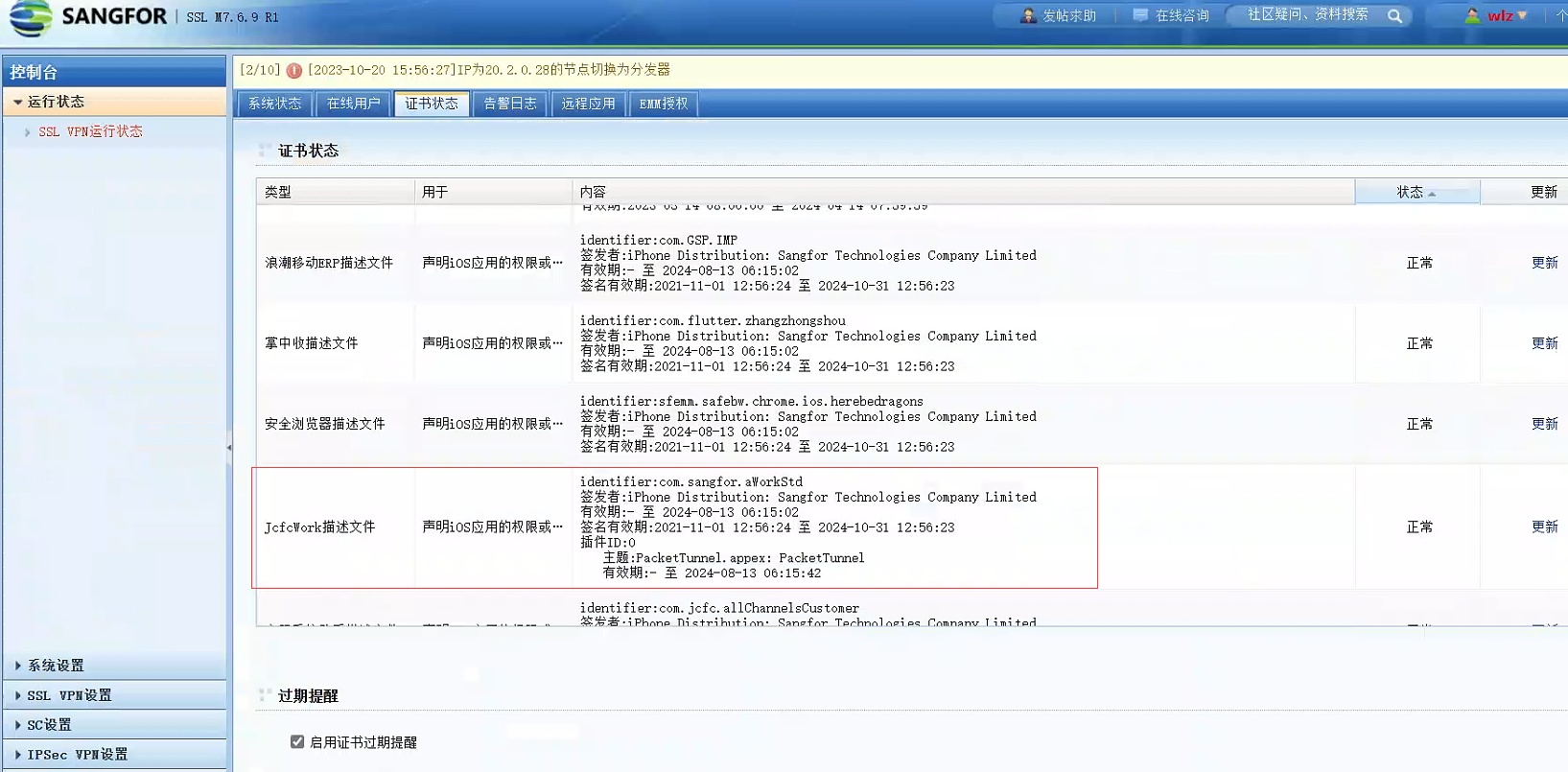Click the red alert icon in notification bar

[x=294, y=70]
